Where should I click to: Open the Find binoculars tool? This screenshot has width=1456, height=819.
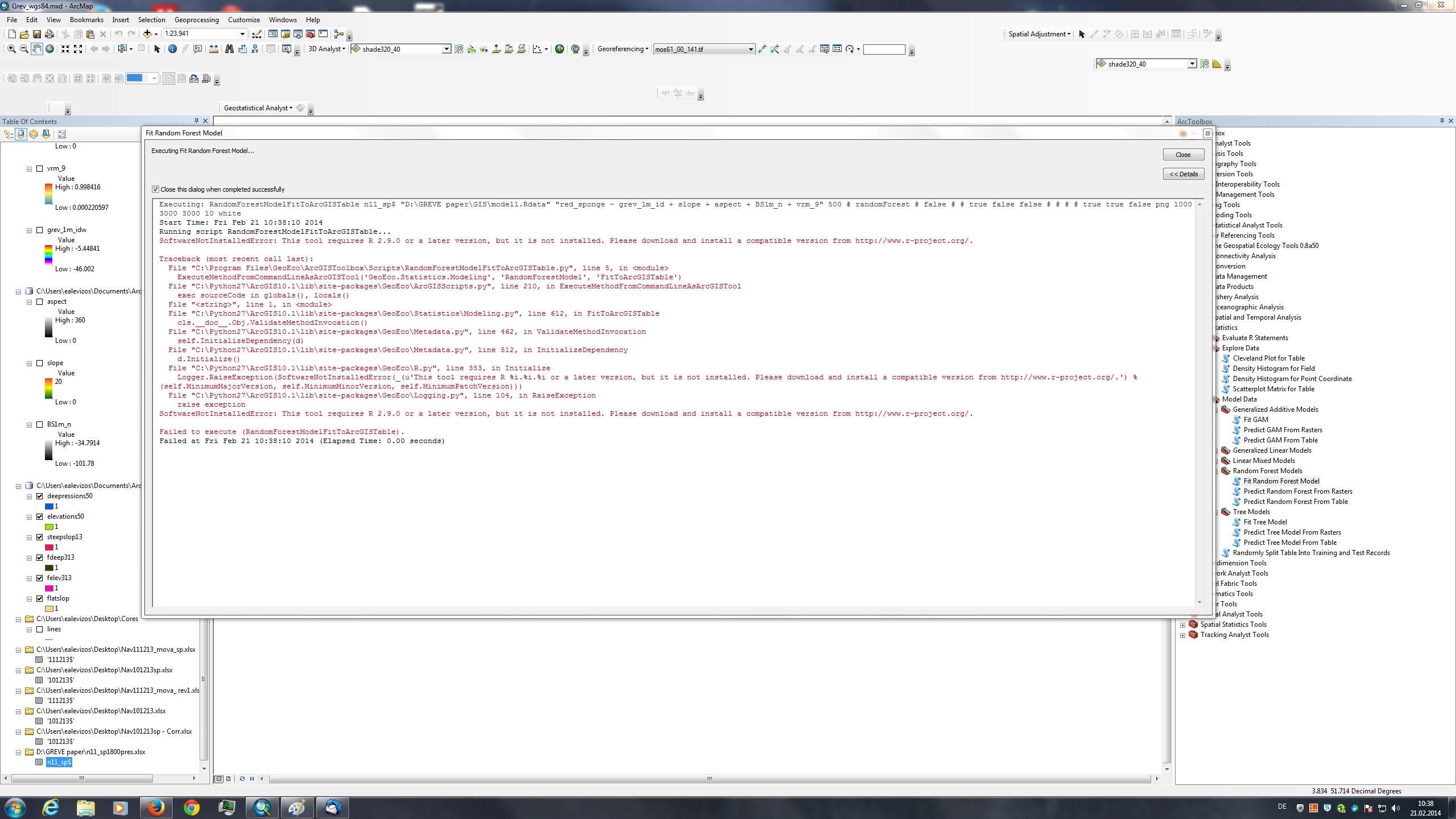point(229,49)
